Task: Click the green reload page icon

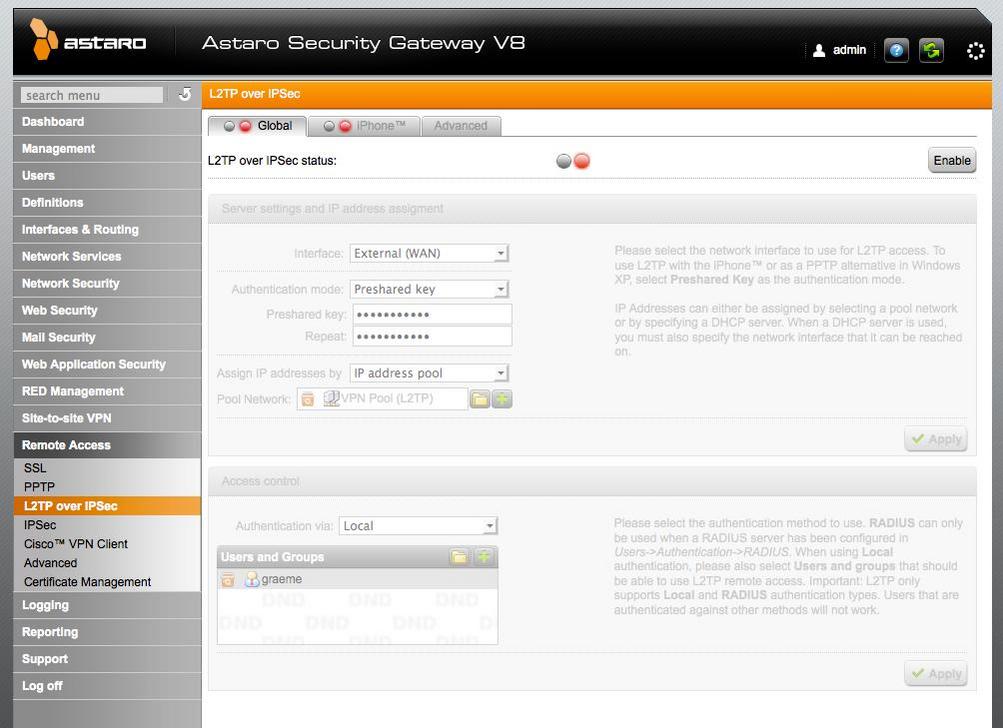Action: pyautogui.click(x=931, y=51)
